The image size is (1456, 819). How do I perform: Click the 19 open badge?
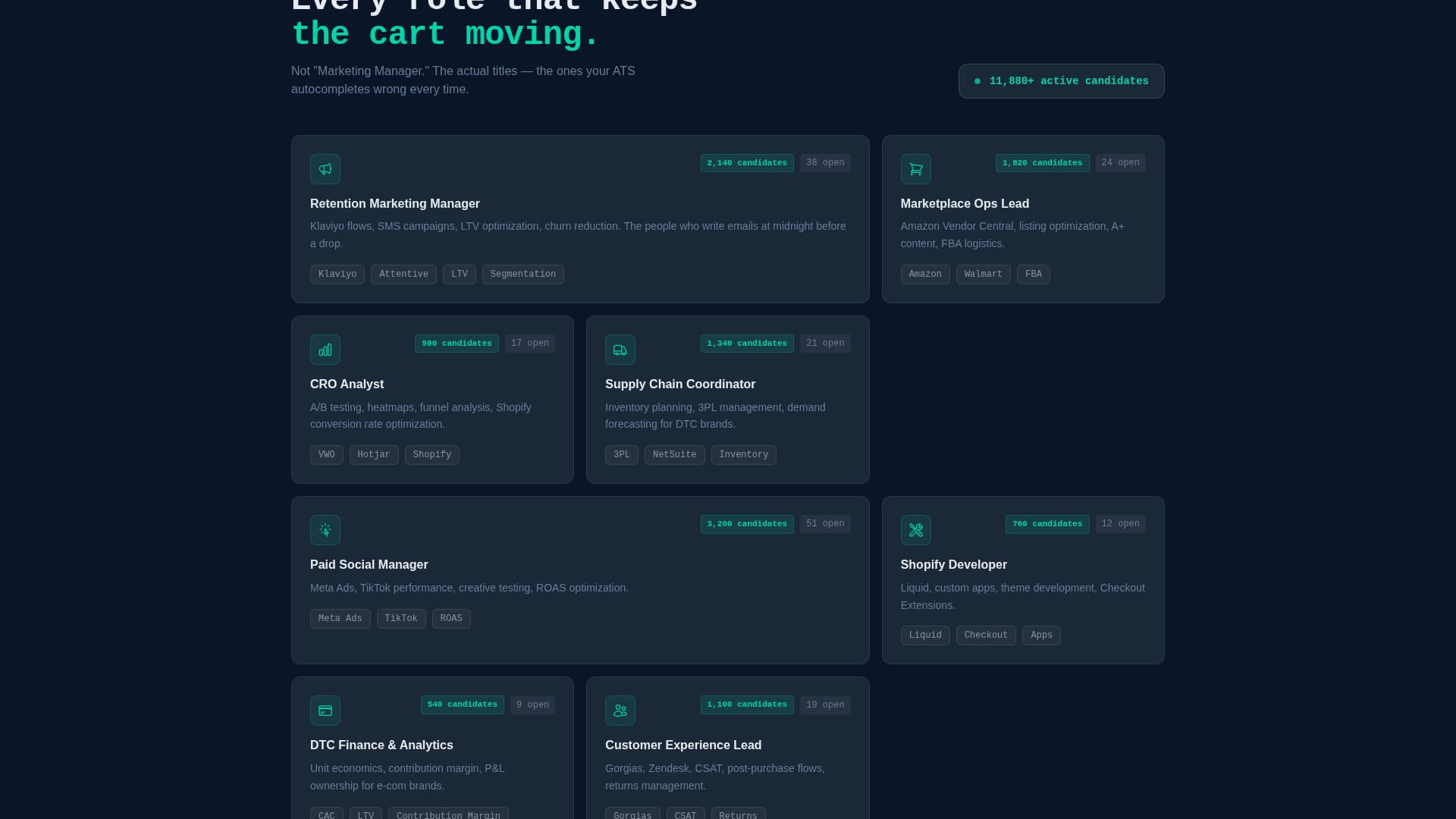pos(825,704)
